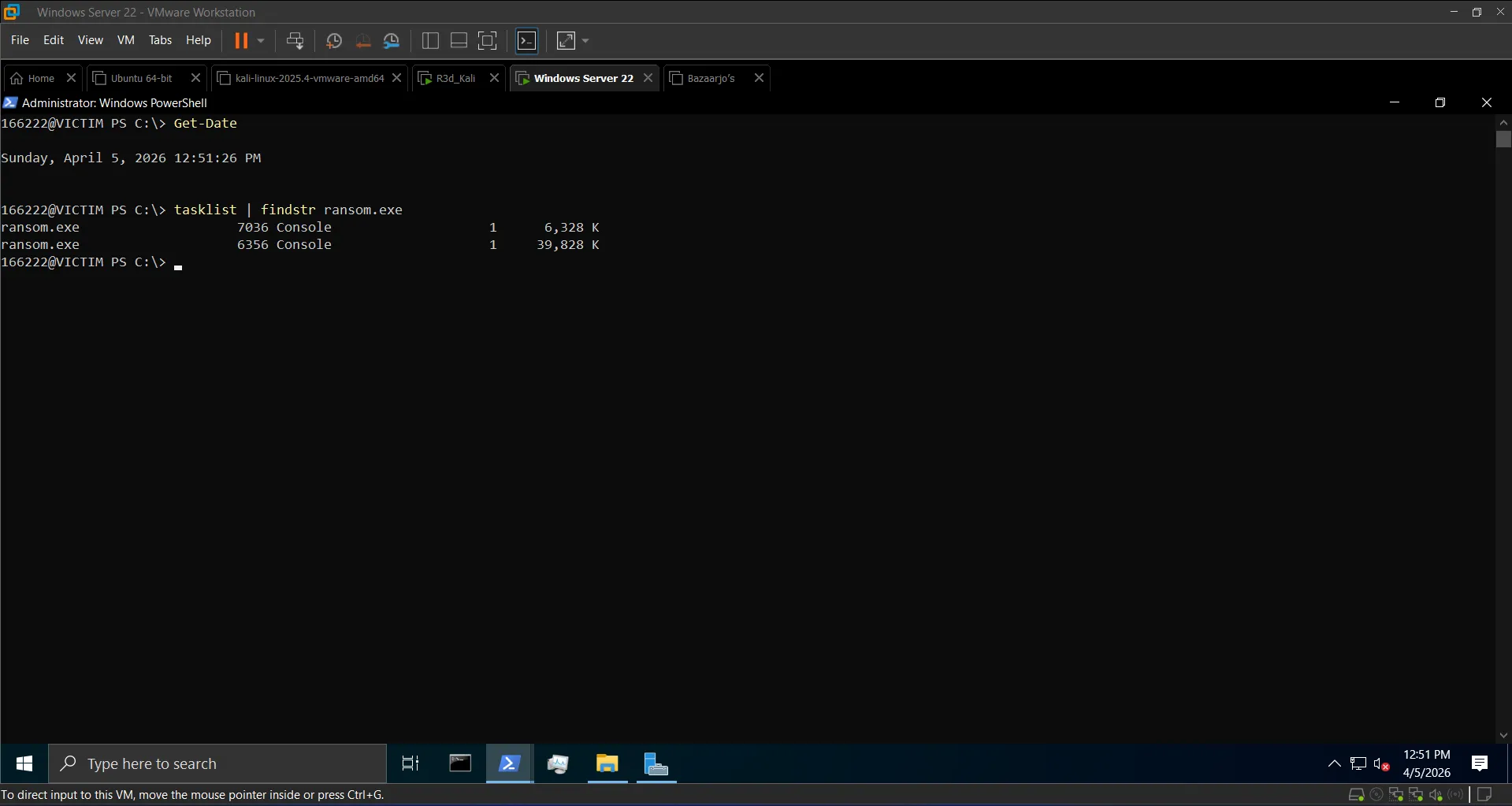
Task: Click the Get-Date command text
Action: point(205,123)
